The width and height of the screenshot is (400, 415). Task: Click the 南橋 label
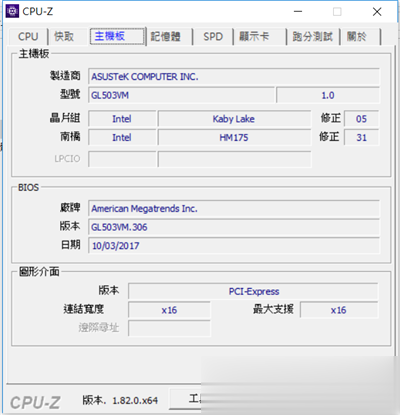click(x=70, y=136)
